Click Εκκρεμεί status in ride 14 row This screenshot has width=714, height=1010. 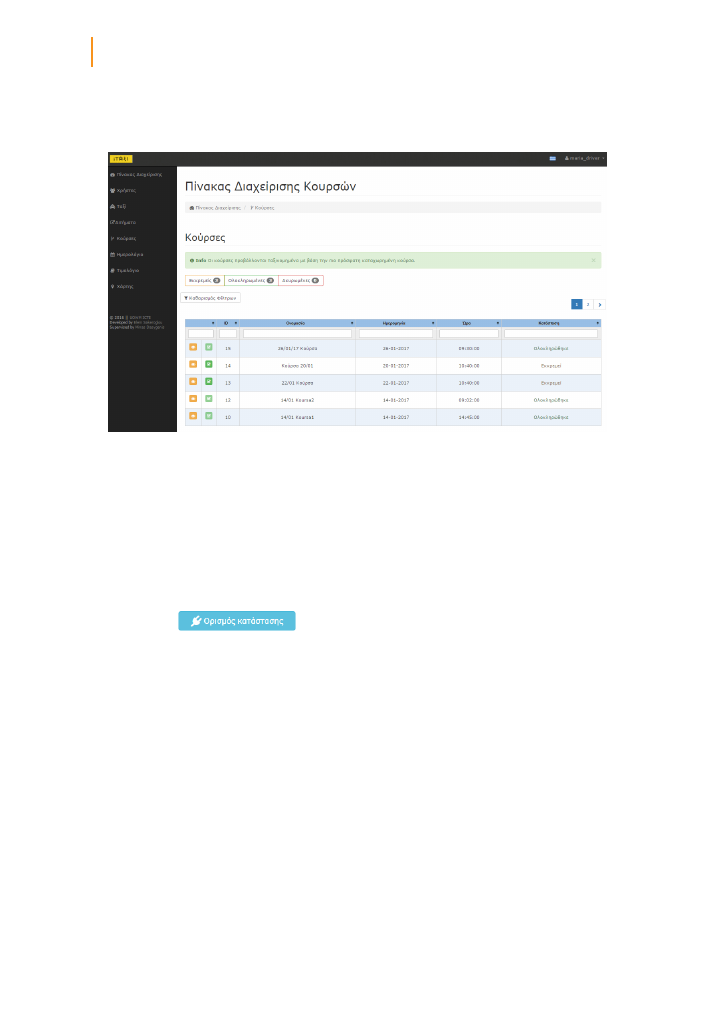tap(551, 366)
